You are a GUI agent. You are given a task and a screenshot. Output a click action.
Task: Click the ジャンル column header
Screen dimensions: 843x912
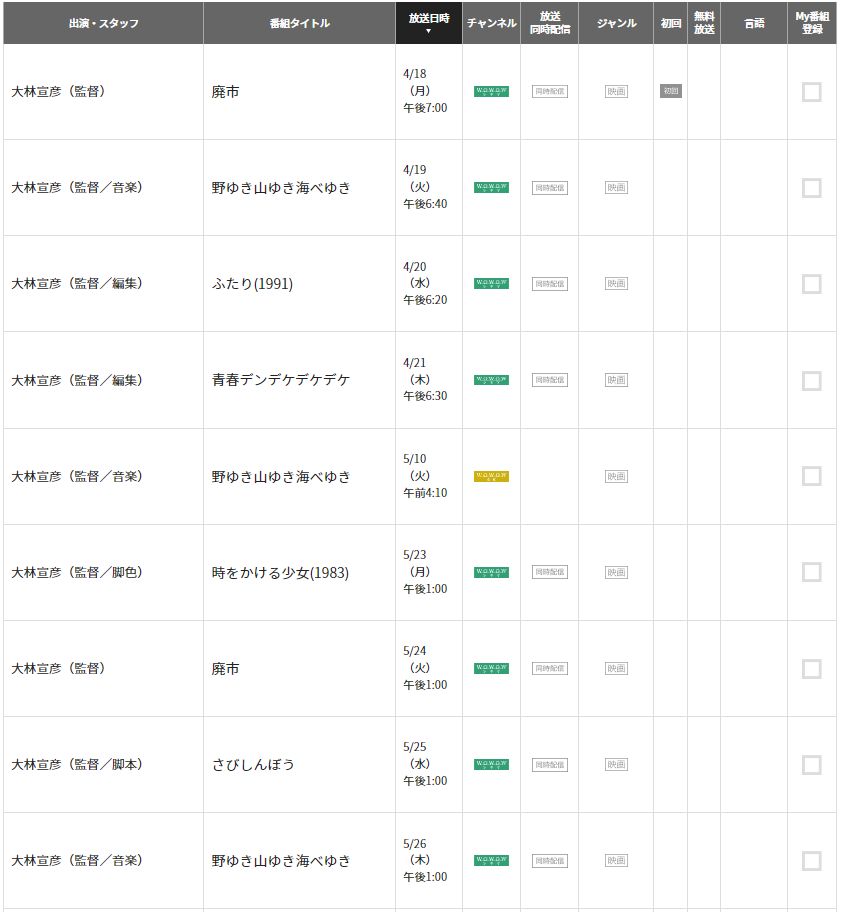point(616,23)
